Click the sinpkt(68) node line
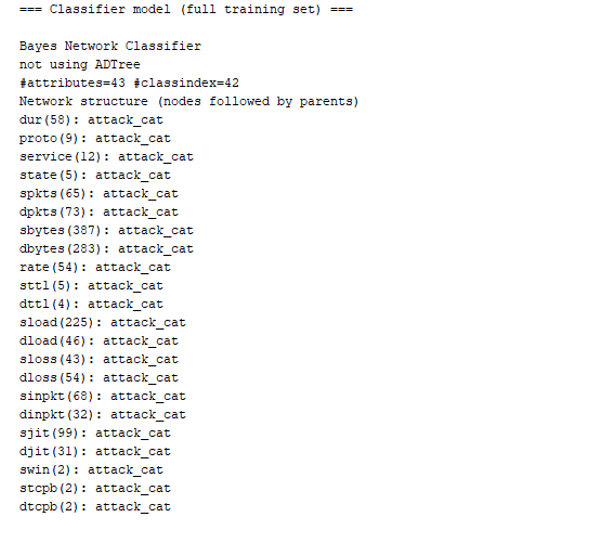Viewport: 602px width, 535px height. [x=103, y=396]
